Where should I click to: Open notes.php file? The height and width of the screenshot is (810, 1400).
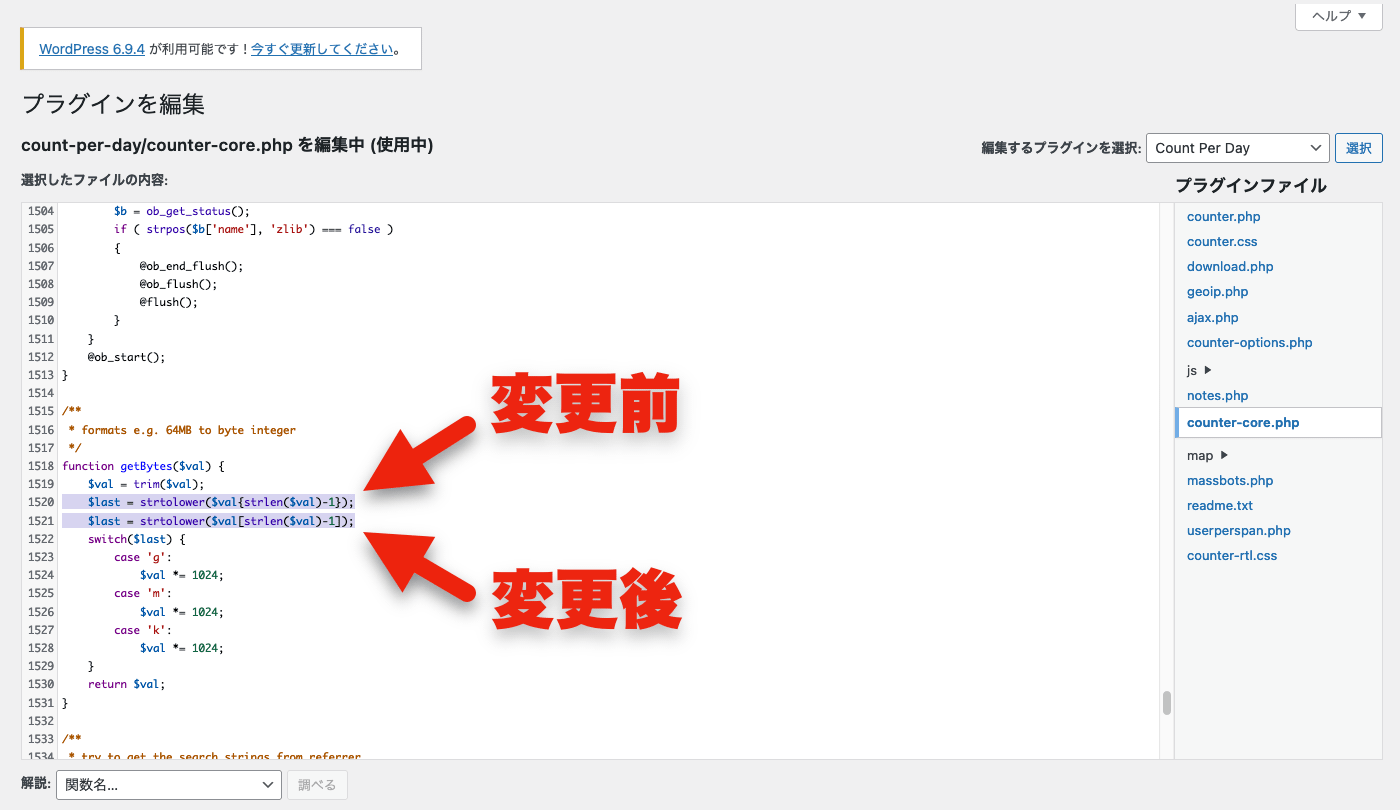click(1217, 395)
